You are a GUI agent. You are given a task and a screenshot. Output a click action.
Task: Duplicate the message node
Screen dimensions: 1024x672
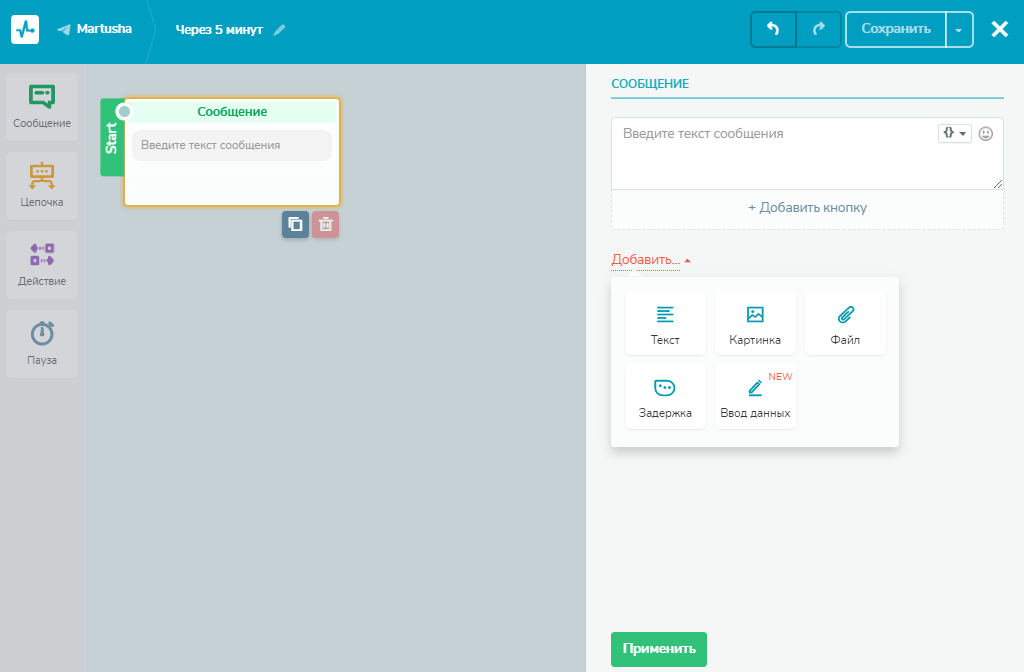tap(295, 225)
